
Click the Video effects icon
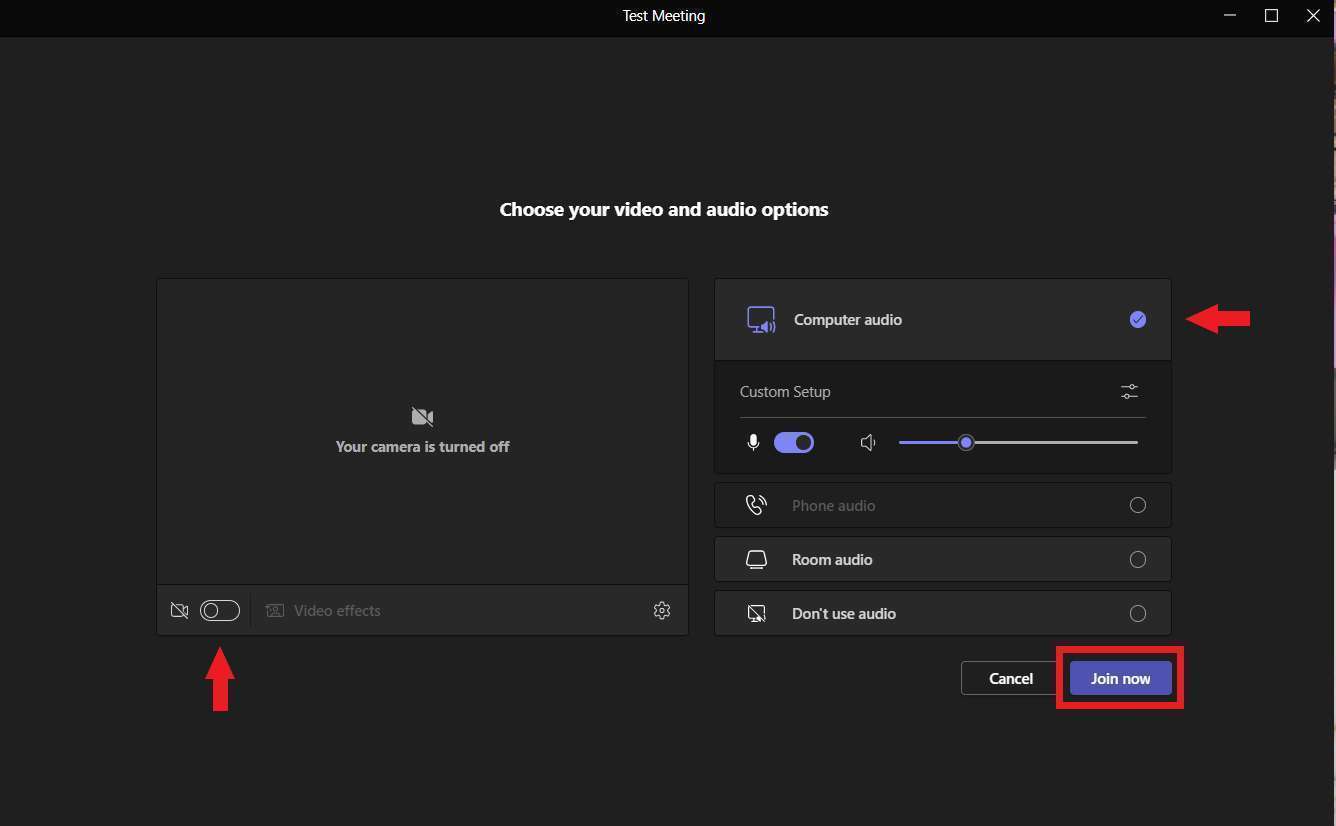tap(275, 610)
